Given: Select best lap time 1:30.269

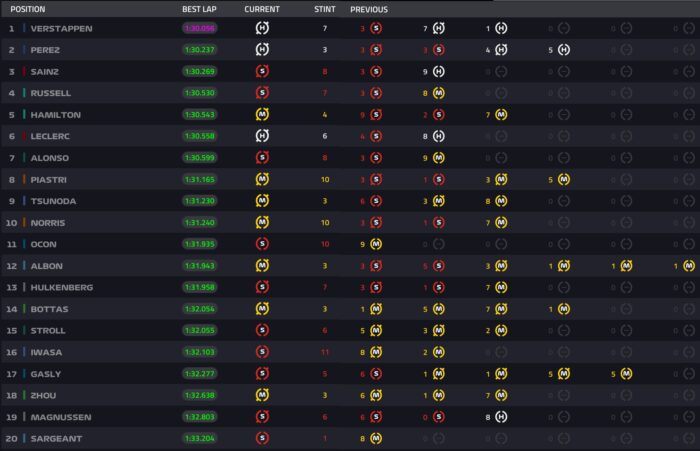Looking at the screenshot, I should click(200, 71).
